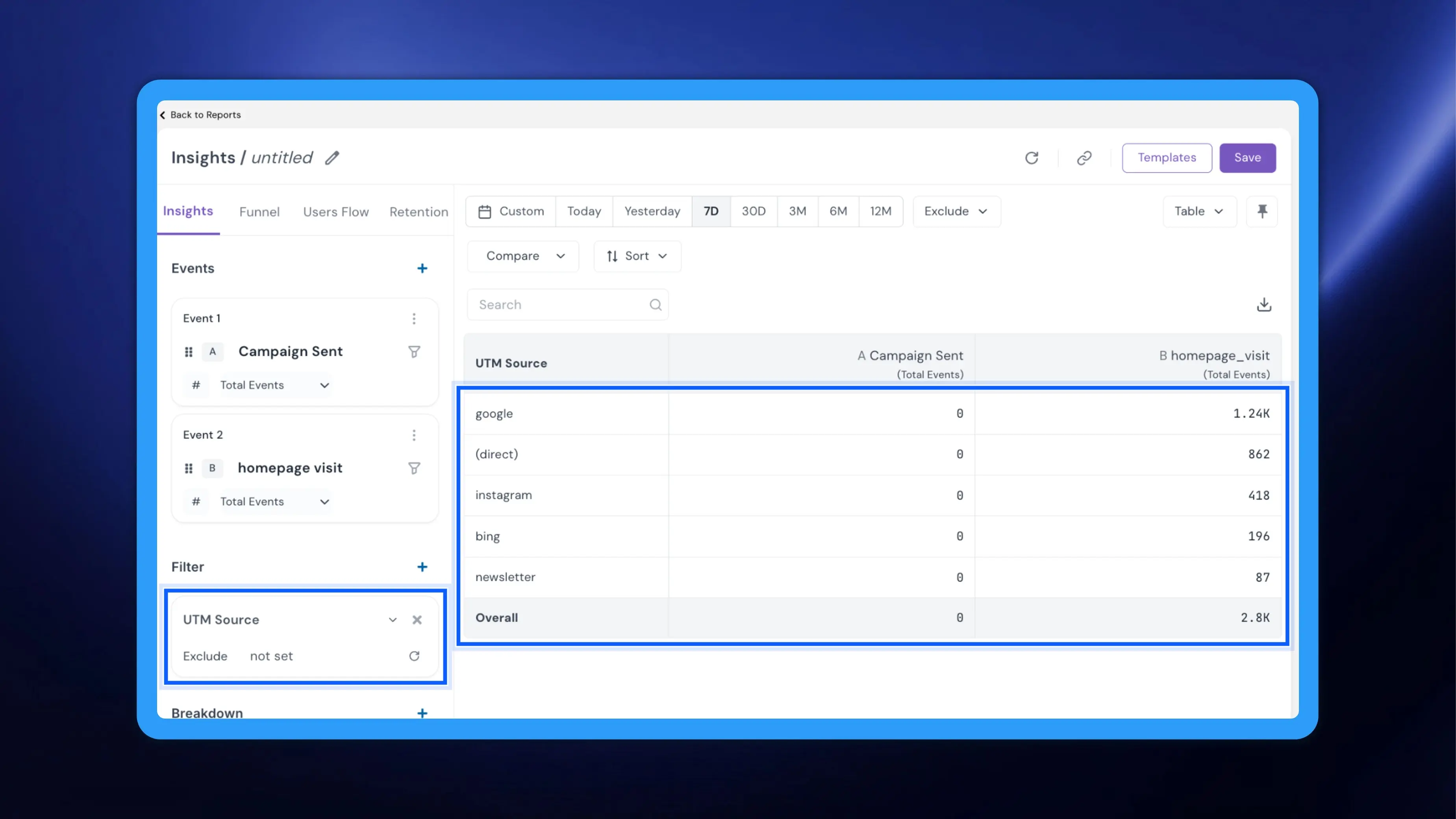Click the B badge of Event 2
This screenshot has height=819, width=1456.
[213, 468]
